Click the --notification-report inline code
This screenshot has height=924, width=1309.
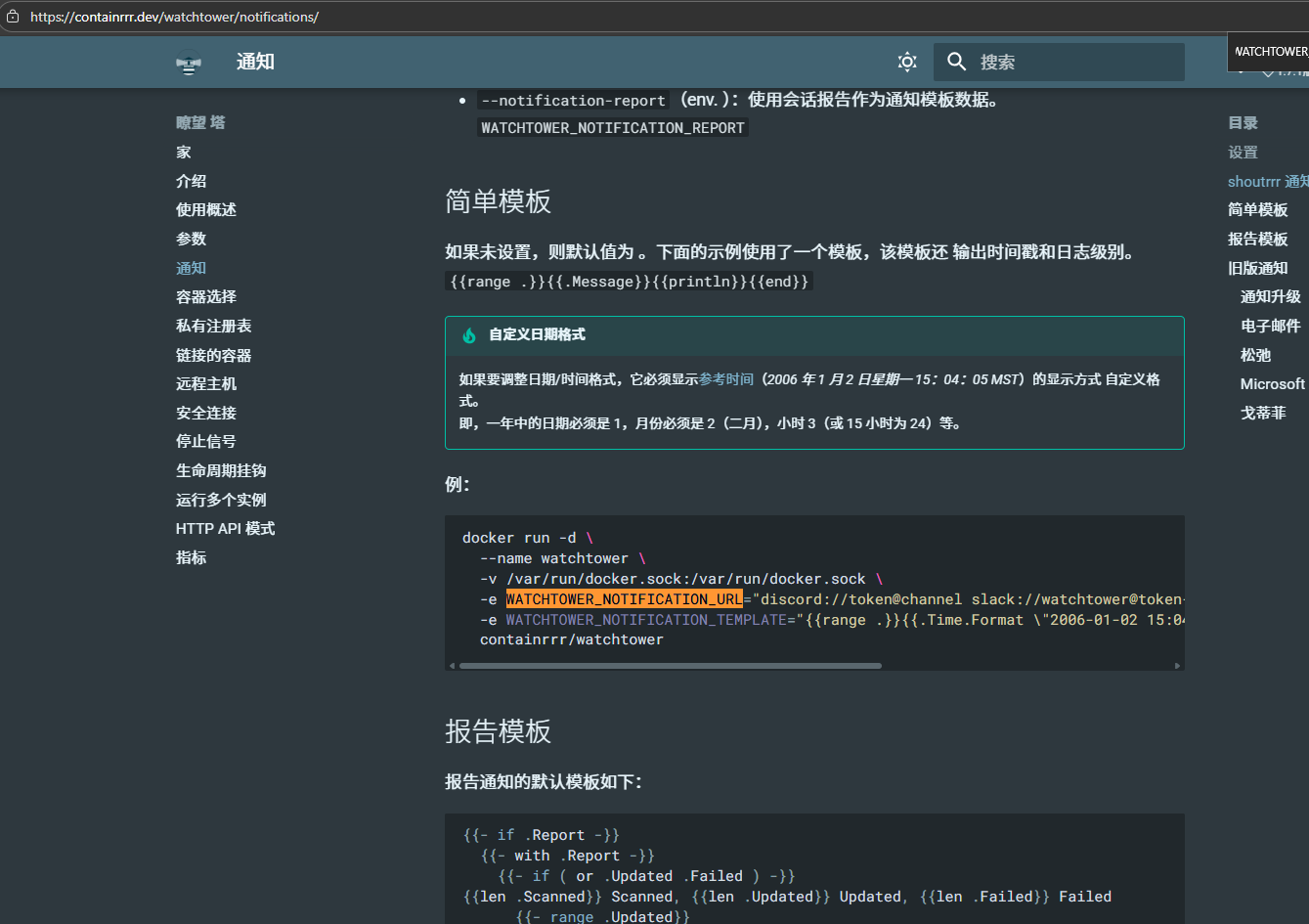click(574, 101)
